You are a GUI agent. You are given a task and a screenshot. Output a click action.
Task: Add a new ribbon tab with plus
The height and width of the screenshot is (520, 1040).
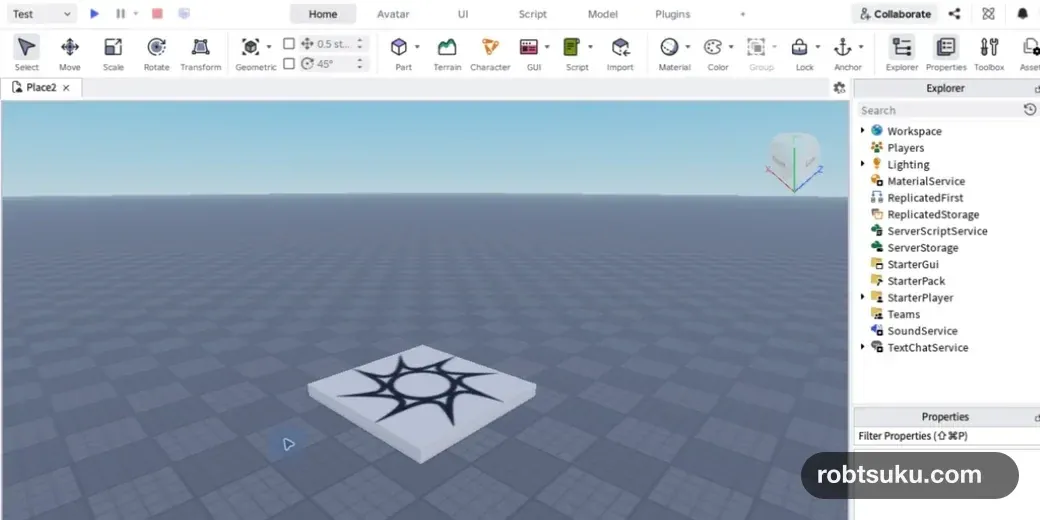pos(742,14)
